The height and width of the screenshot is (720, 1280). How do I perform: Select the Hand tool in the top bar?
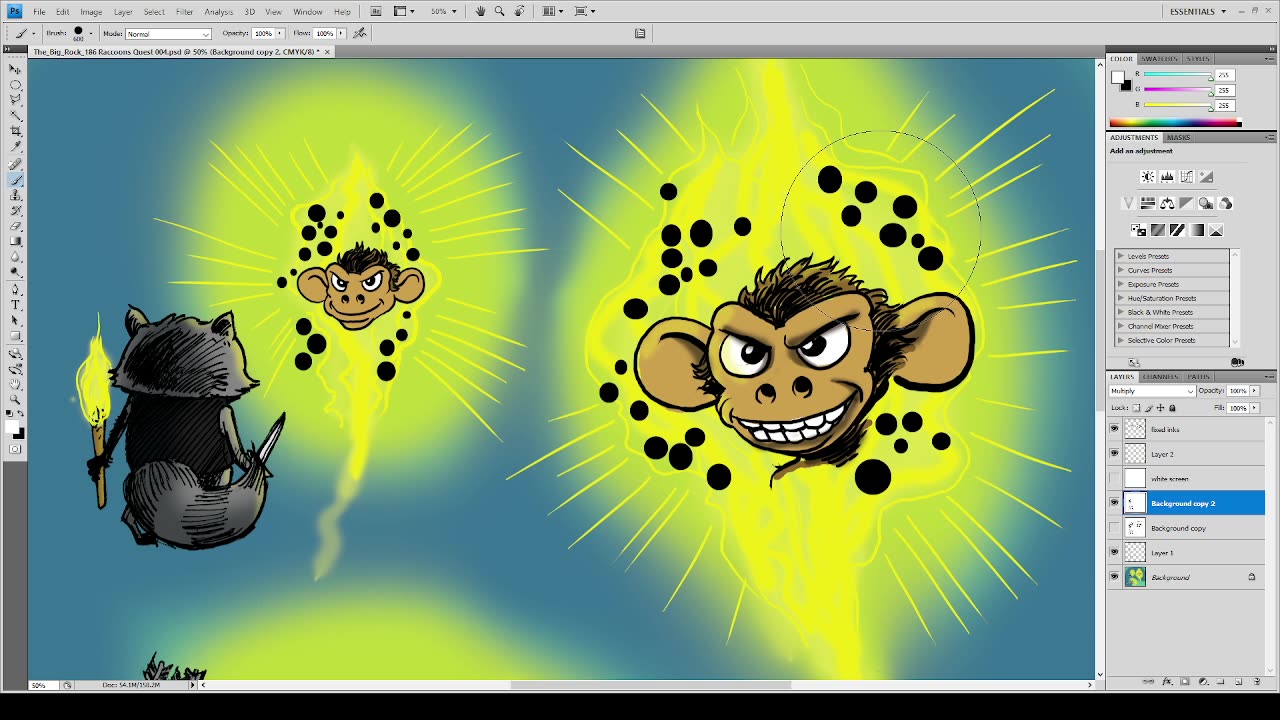481,11
